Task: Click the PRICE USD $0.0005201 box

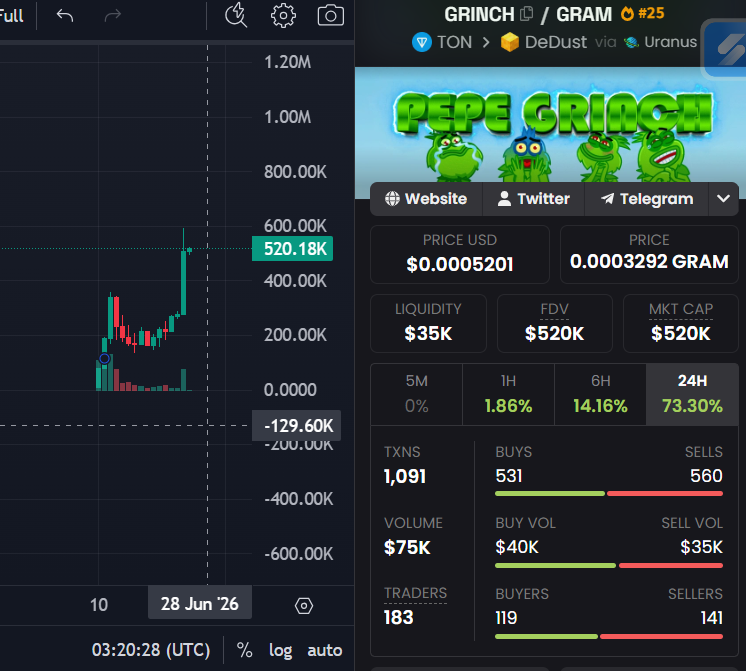Action: click(x=460, y=254)
